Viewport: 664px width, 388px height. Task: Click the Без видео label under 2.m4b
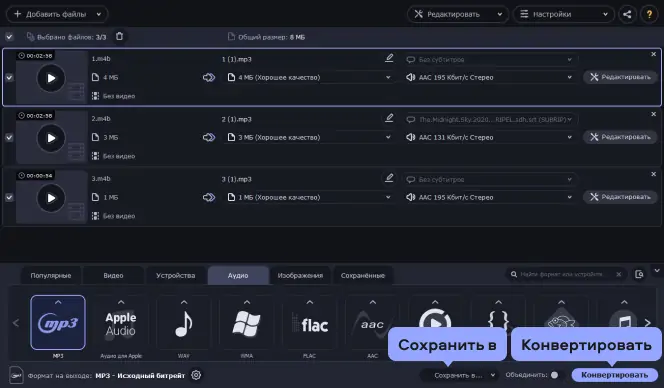click(119, 156)
